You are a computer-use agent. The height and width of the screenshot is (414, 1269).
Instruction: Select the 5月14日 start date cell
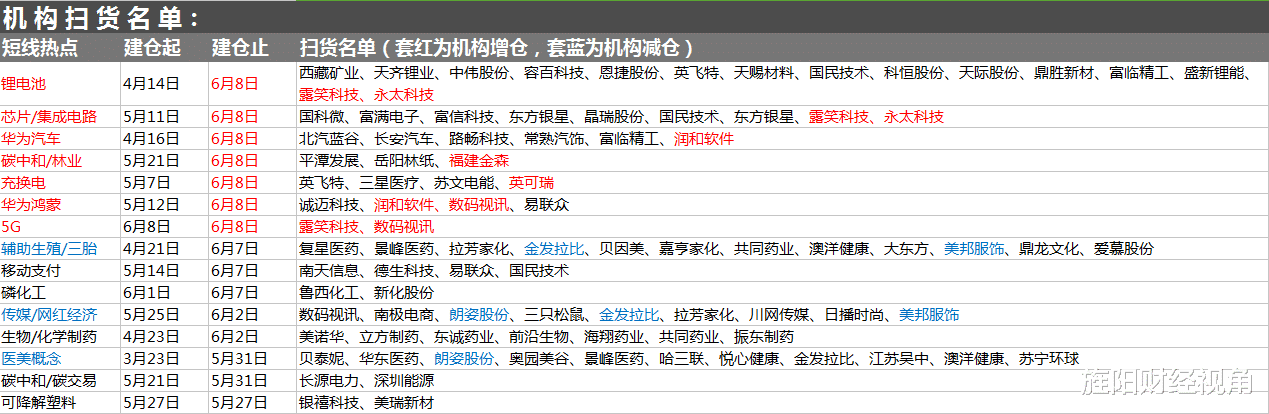[x=151, y=270]
